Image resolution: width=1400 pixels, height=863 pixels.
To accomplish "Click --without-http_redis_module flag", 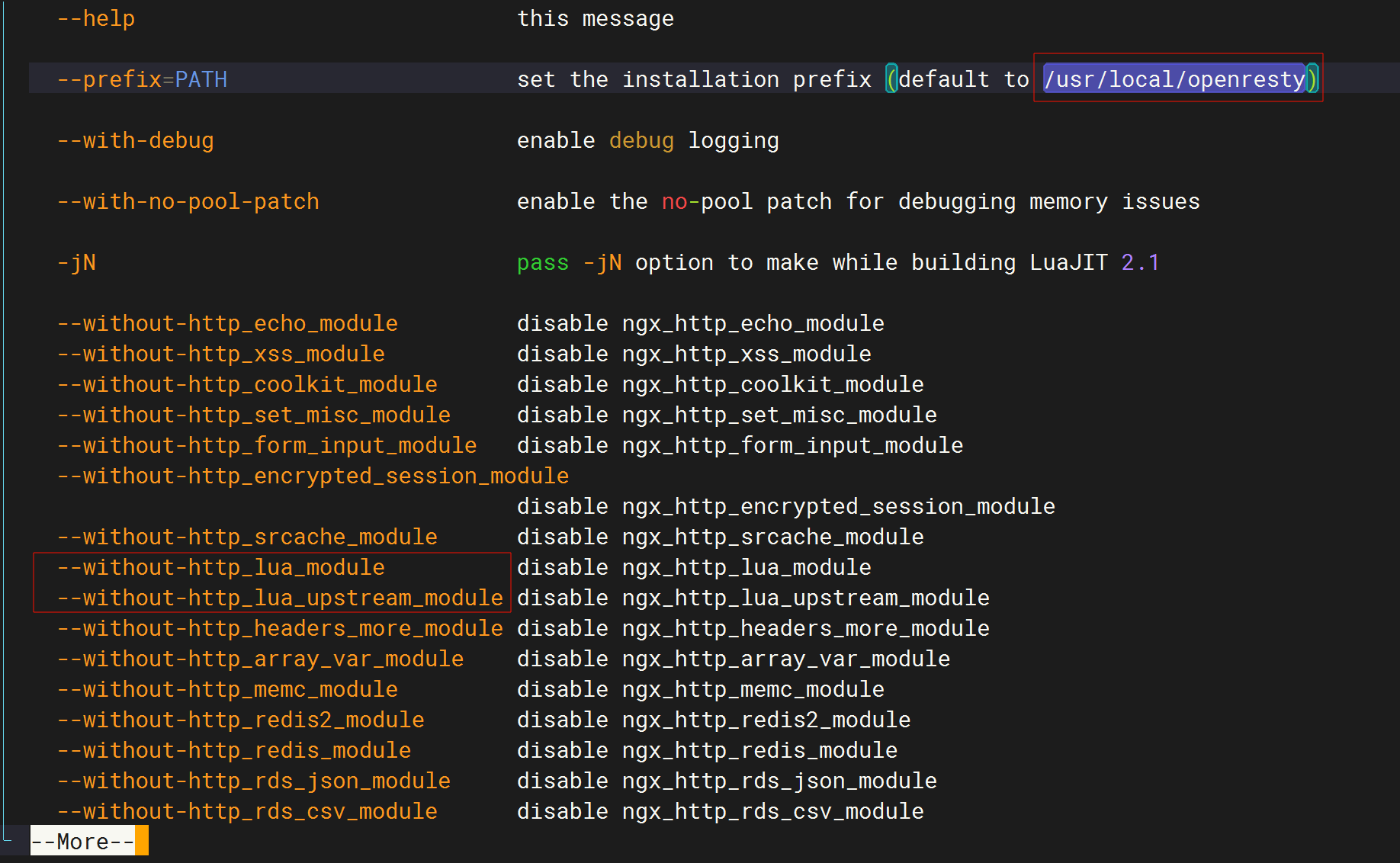I will [x=234, y=750].
